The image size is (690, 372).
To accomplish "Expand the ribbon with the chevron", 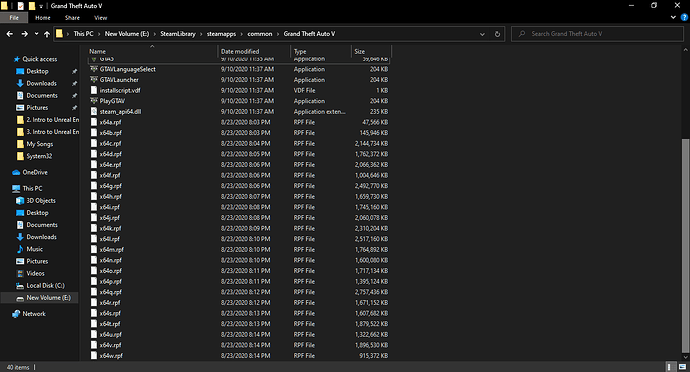I will pyautogui.click(x=673, y=18).
